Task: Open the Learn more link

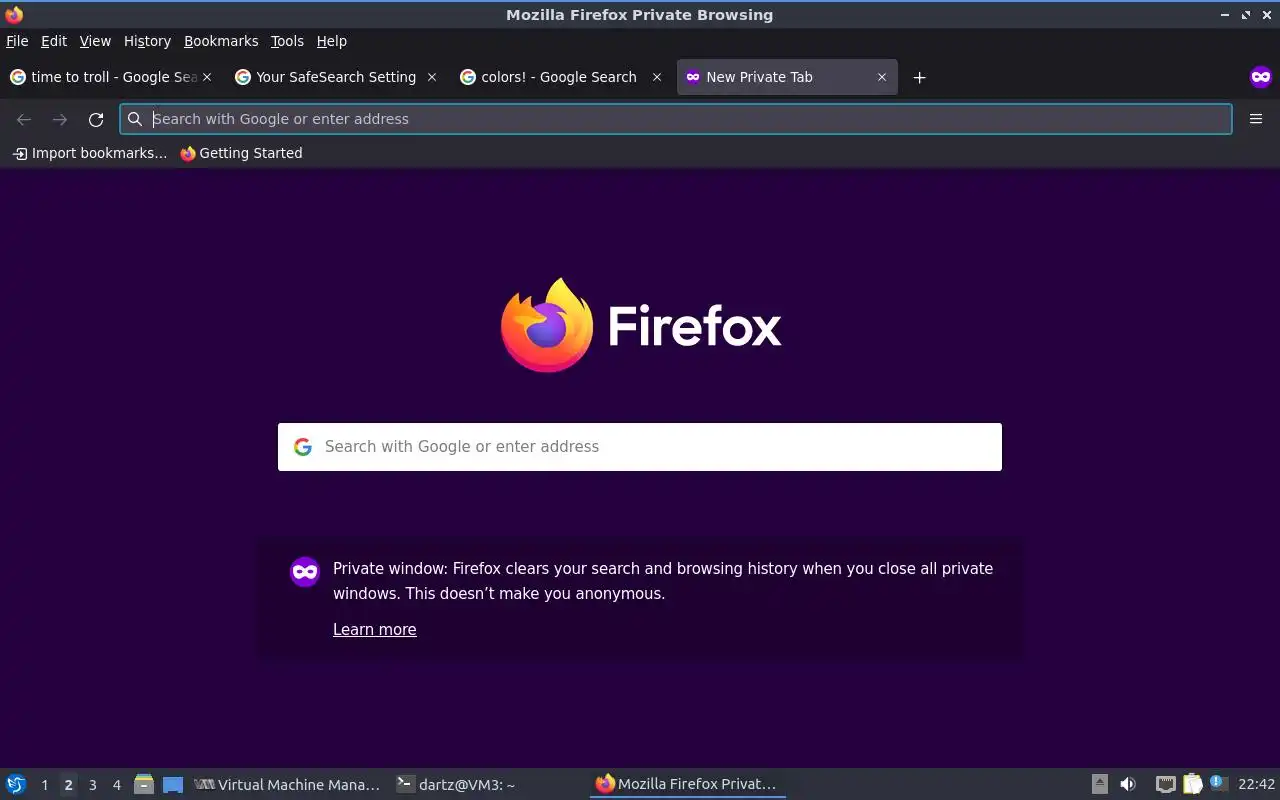Action: tap(375, 629)
